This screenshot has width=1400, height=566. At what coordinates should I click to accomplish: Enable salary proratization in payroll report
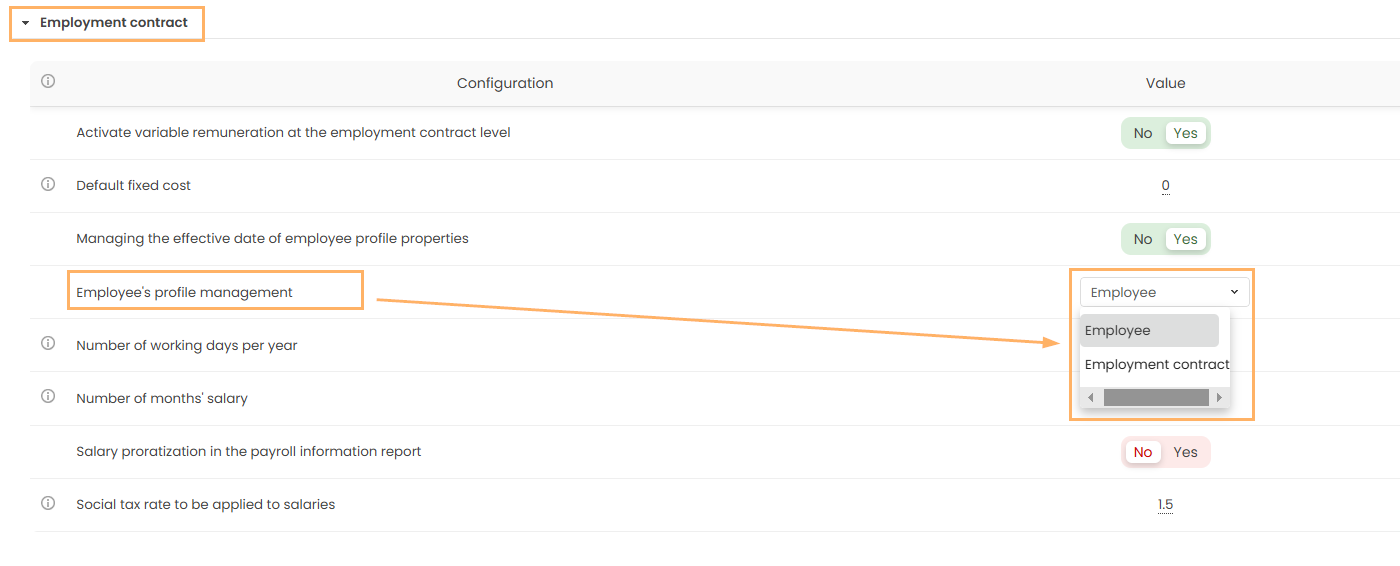(x=1185, y=452)
